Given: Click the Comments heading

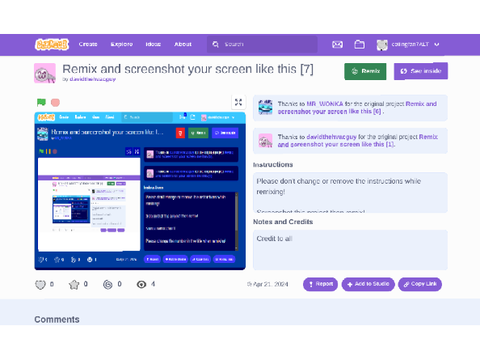Looking at the screenshot, I should 57,319.
